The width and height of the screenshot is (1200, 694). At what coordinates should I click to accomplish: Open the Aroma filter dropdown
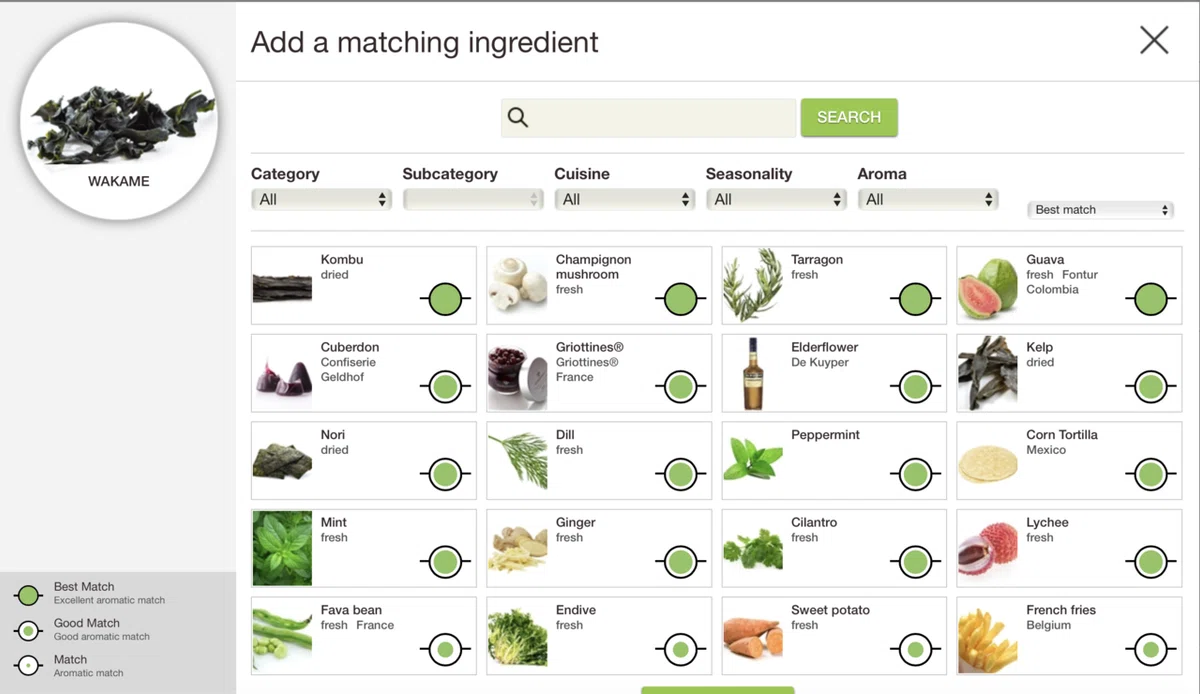point(928,200)
